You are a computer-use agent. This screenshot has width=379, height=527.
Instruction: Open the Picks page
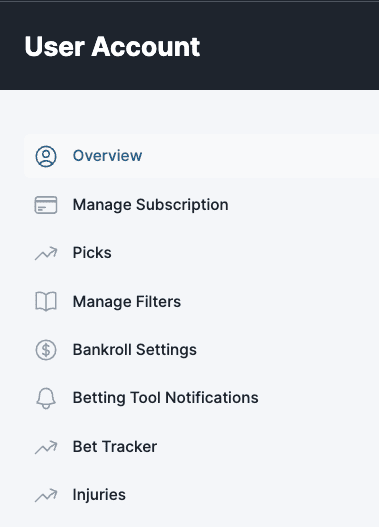click(x=92, y=253)
